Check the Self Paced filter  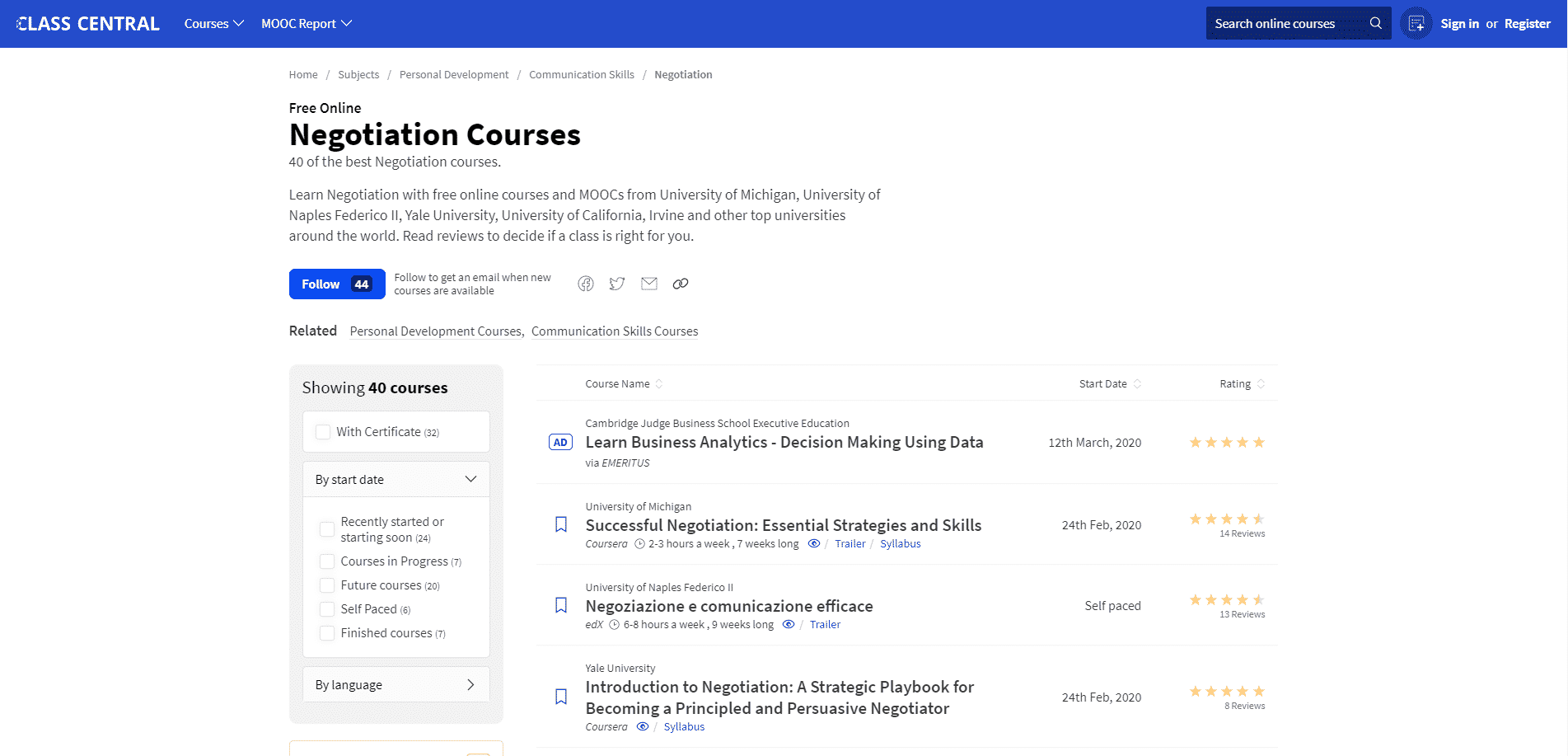click(x=327, y=609)
